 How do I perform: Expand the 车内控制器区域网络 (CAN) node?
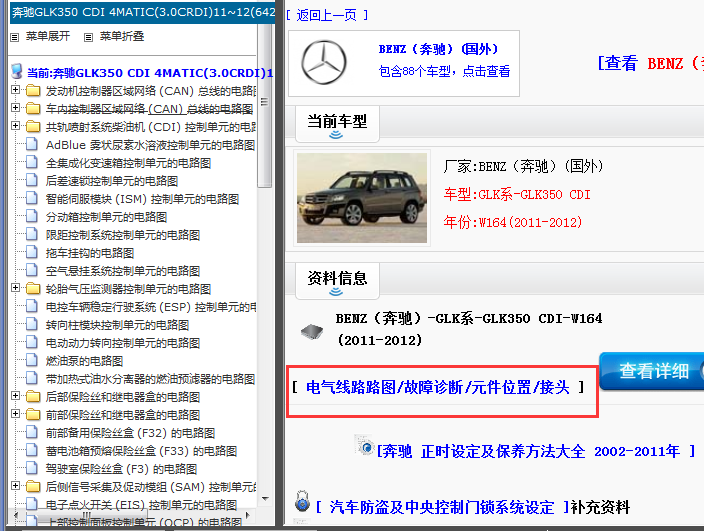[x=15, y=108]
